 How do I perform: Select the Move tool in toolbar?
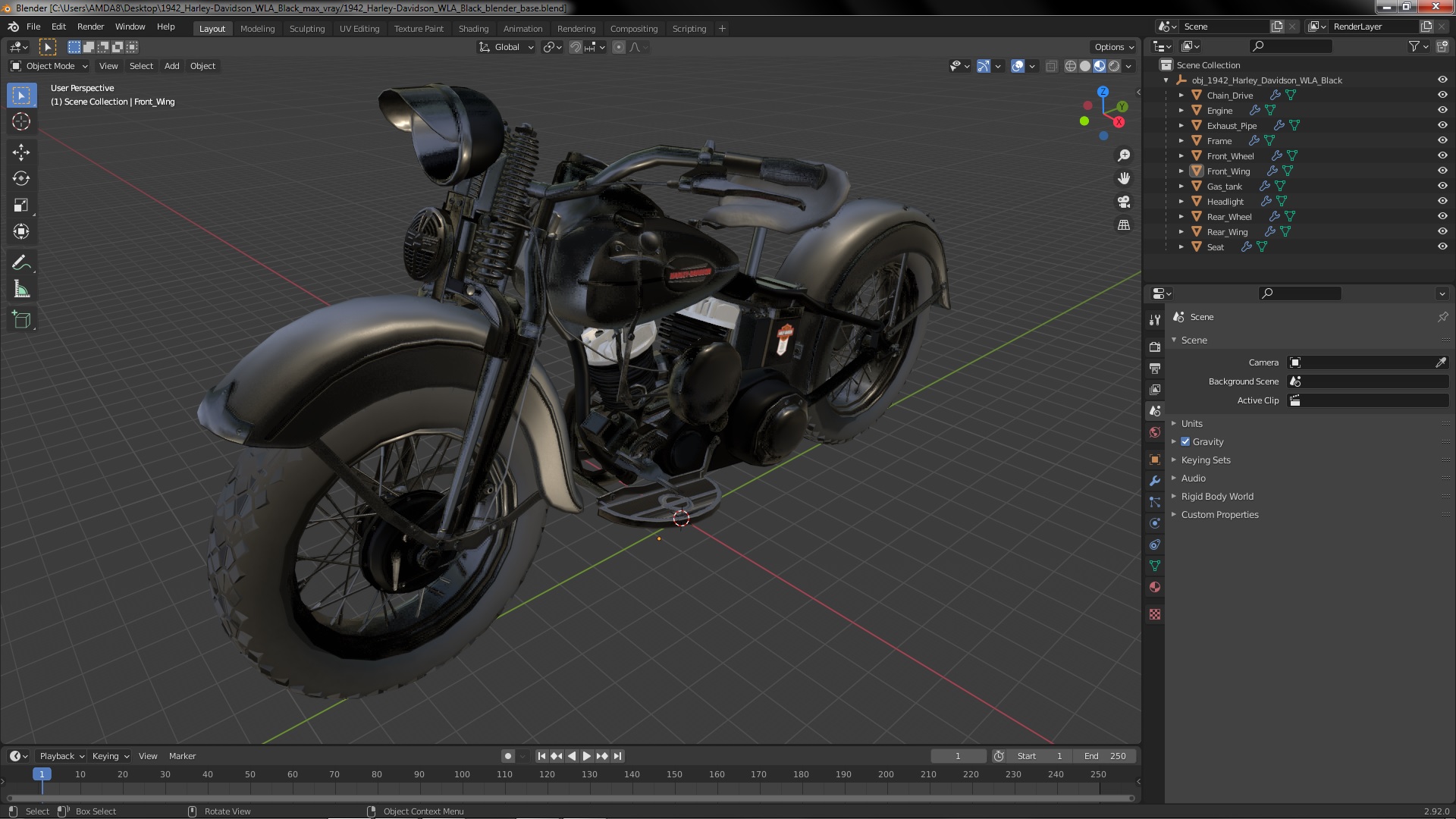pos(21,152)
